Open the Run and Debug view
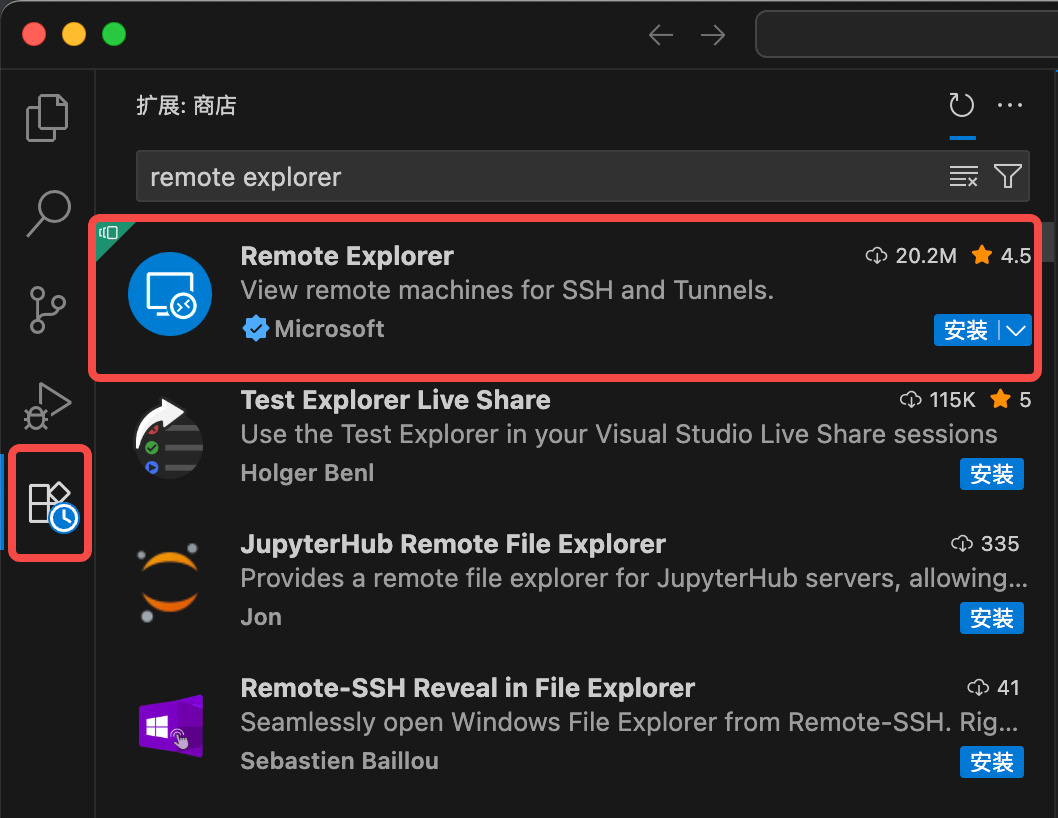 click(47, 405)
